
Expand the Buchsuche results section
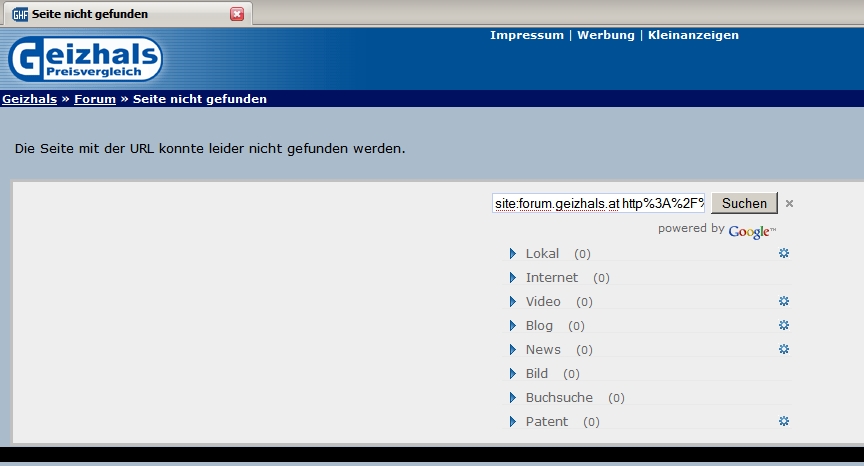click(513, 397)
